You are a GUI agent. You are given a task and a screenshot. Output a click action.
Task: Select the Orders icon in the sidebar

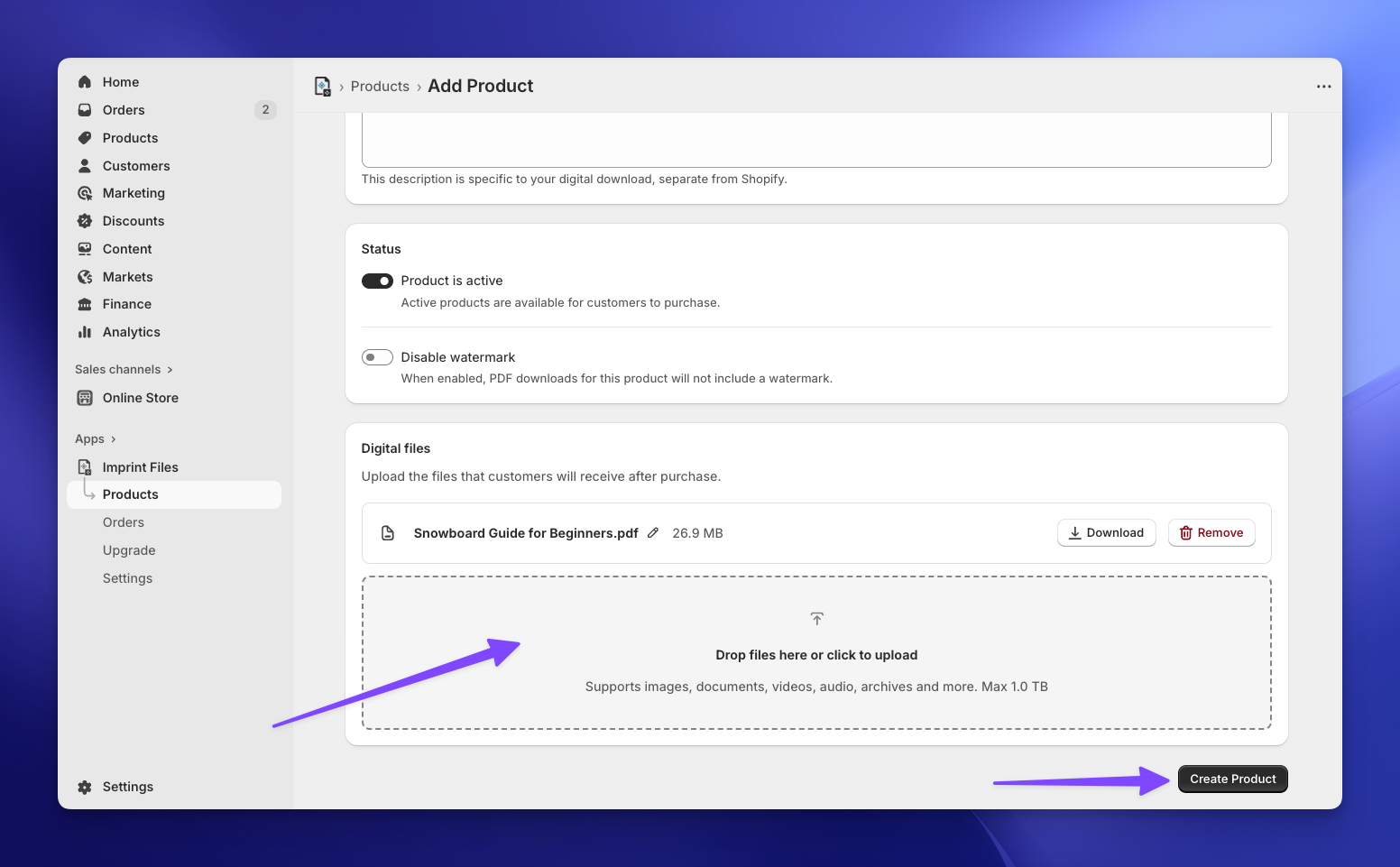pyautogui.click(x=85, y=109)
